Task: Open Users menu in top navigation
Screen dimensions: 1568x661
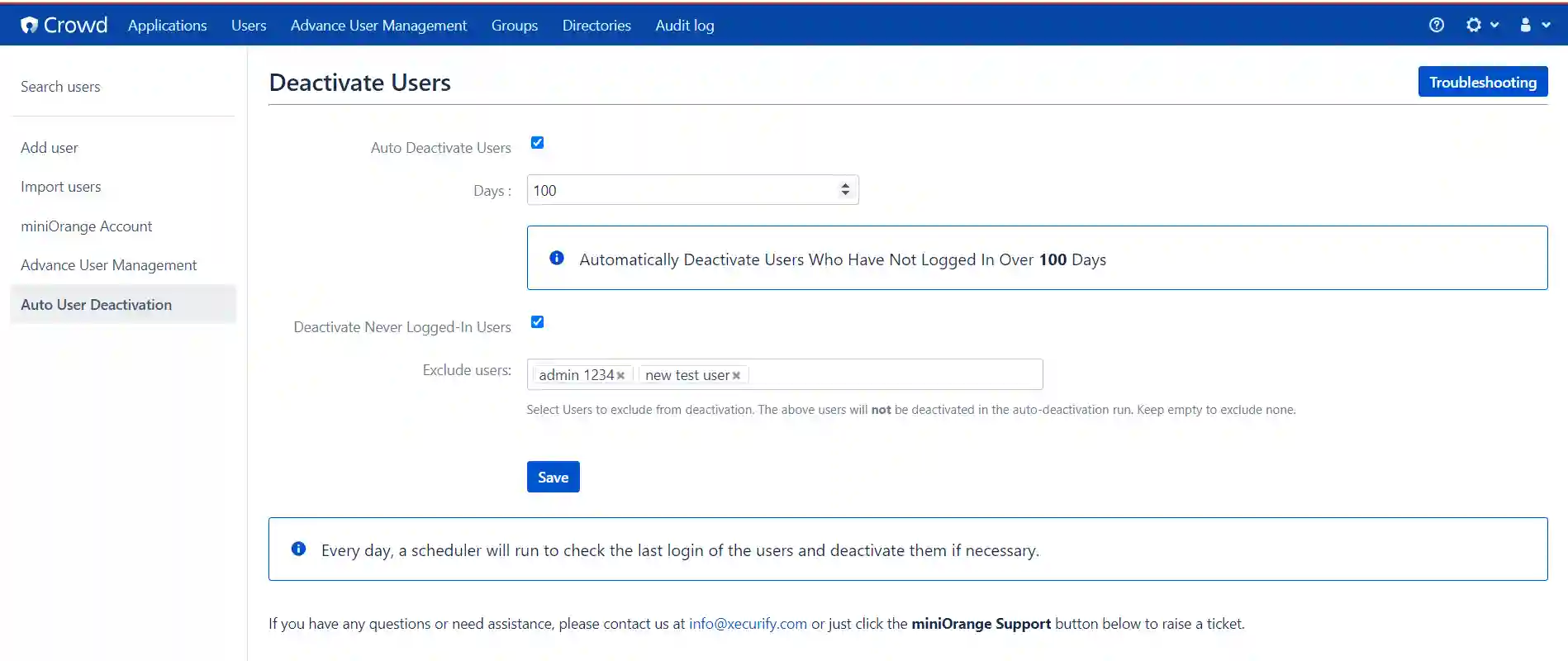Action: (x=249, y=26)
